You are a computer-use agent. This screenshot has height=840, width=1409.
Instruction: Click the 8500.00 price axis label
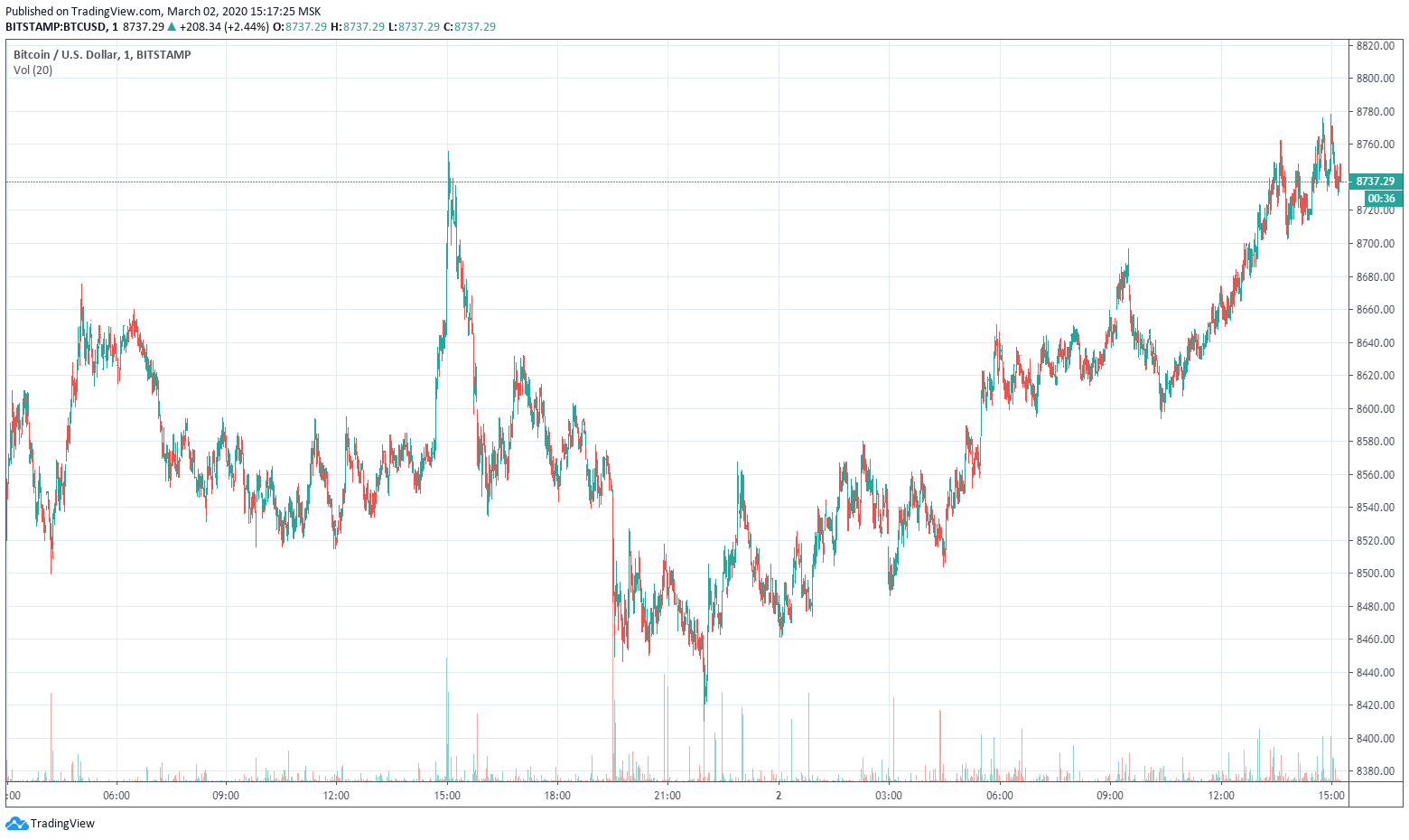(x=1376, y=574)
